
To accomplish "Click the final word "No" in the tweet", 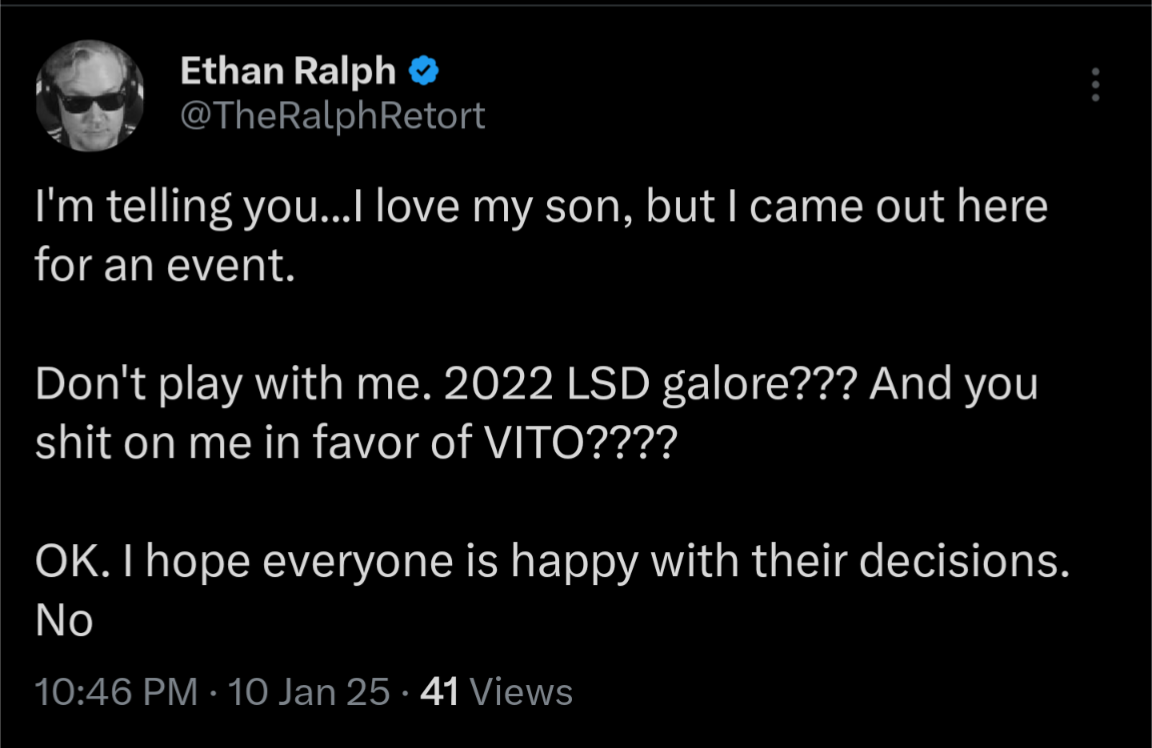I will coord(64,621).
